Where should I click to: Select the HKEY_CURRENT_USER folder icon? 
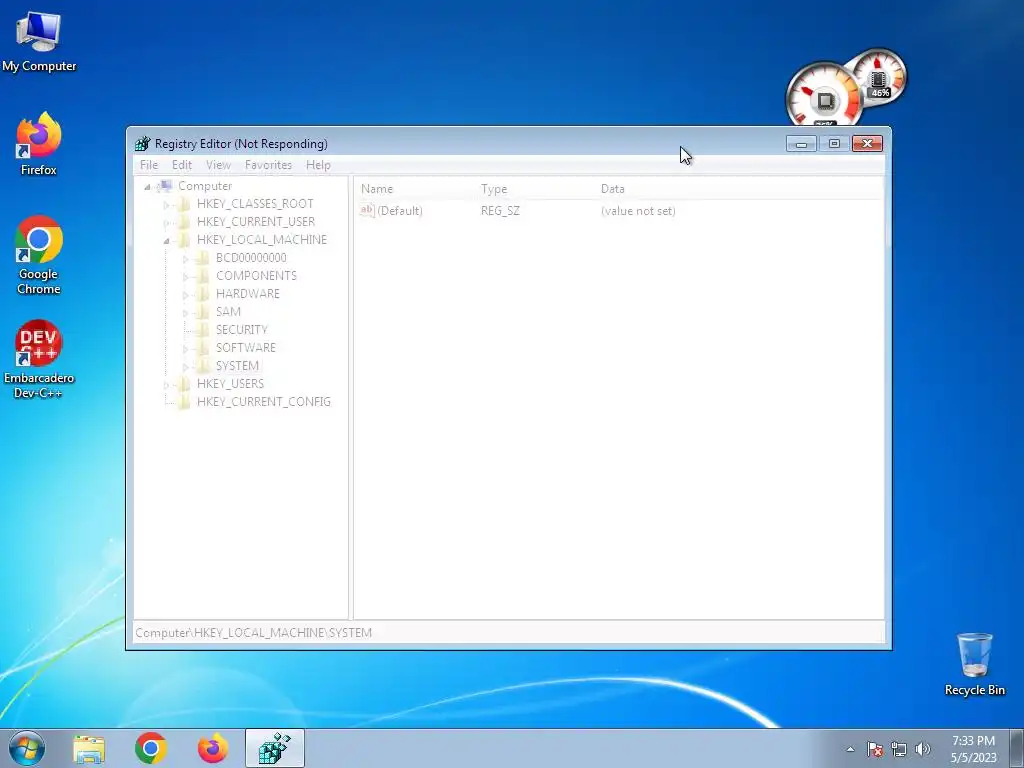pos(184,222)
